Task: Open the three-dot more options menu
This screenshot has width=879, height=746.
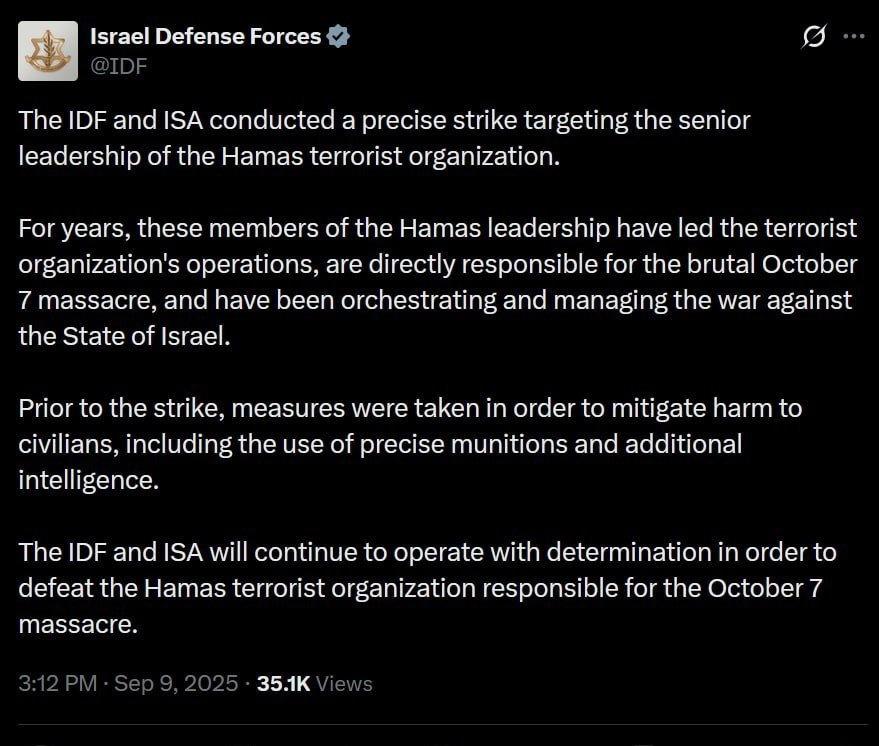Action: pos(854,36)
